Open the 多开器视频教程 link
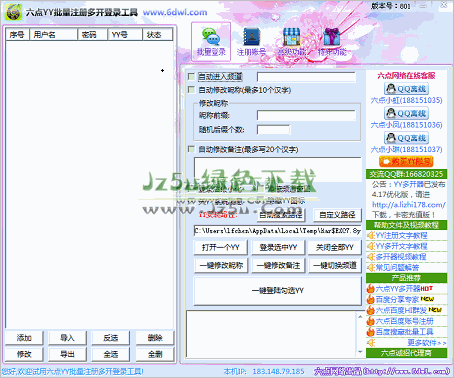454x378 pixels. 401,257
